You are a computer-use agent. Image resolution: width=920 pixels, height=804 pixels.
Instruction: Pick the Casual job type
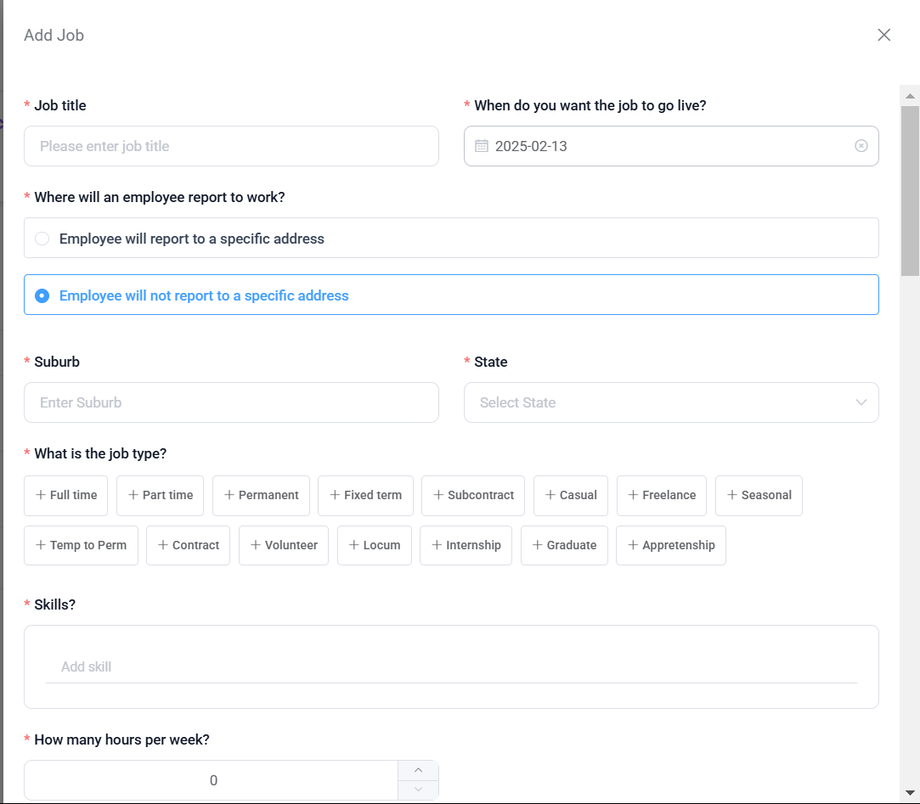tap(570, 495)
